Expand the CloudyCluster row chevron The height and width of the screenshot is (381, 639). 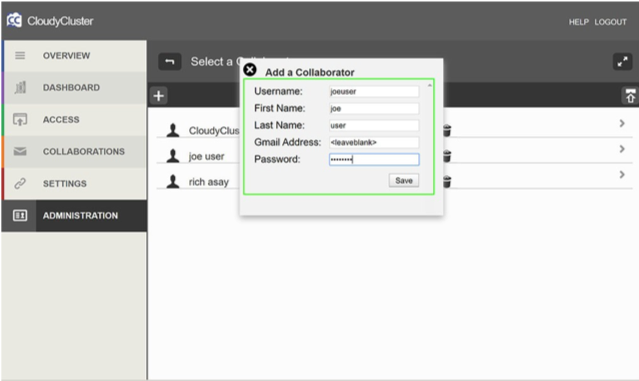click(622, 123)
